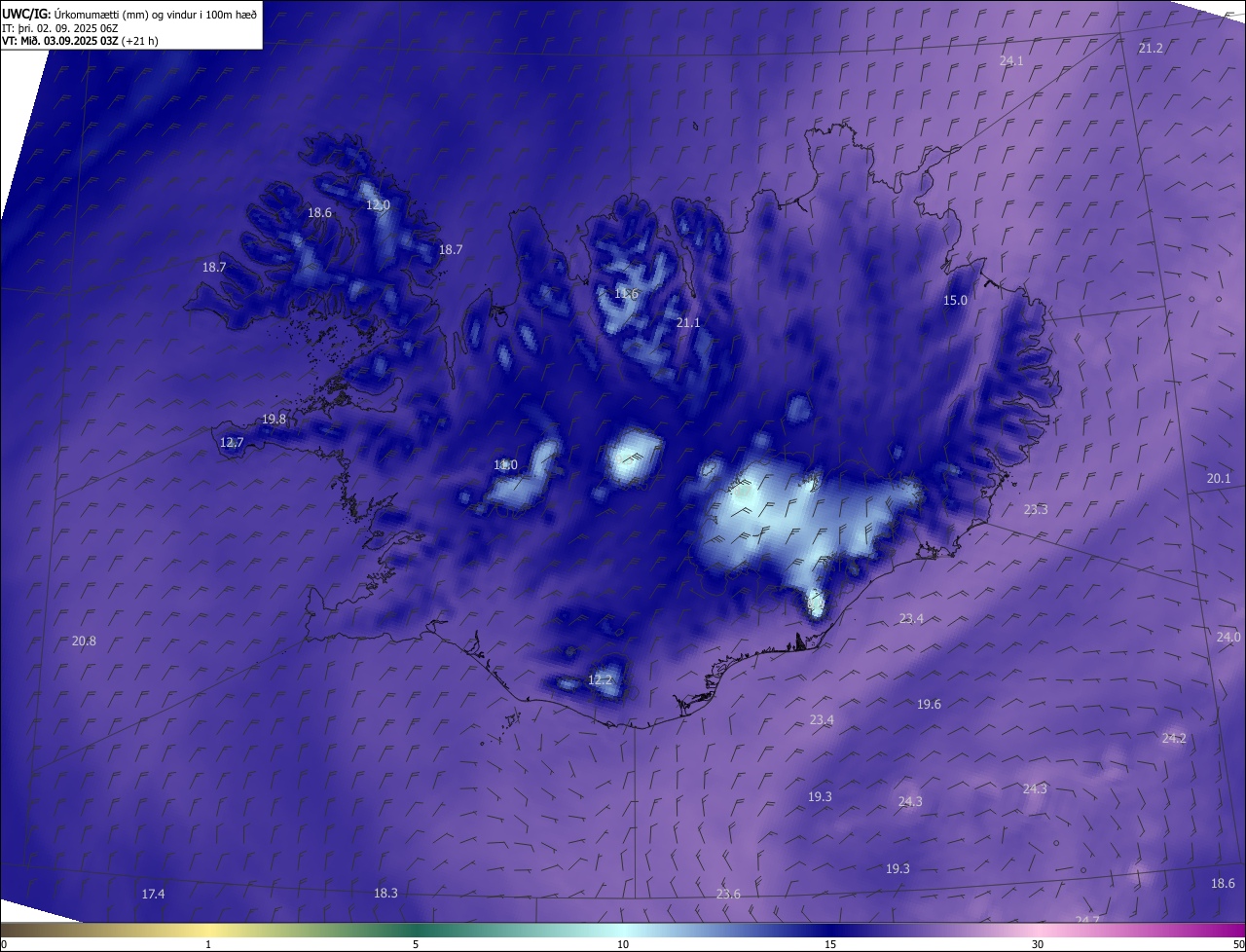Image resolution: width=1246 pixels, height=952 pixels.
Task: Click the 23.3 value label
Action: click(x=1035, y=509)
